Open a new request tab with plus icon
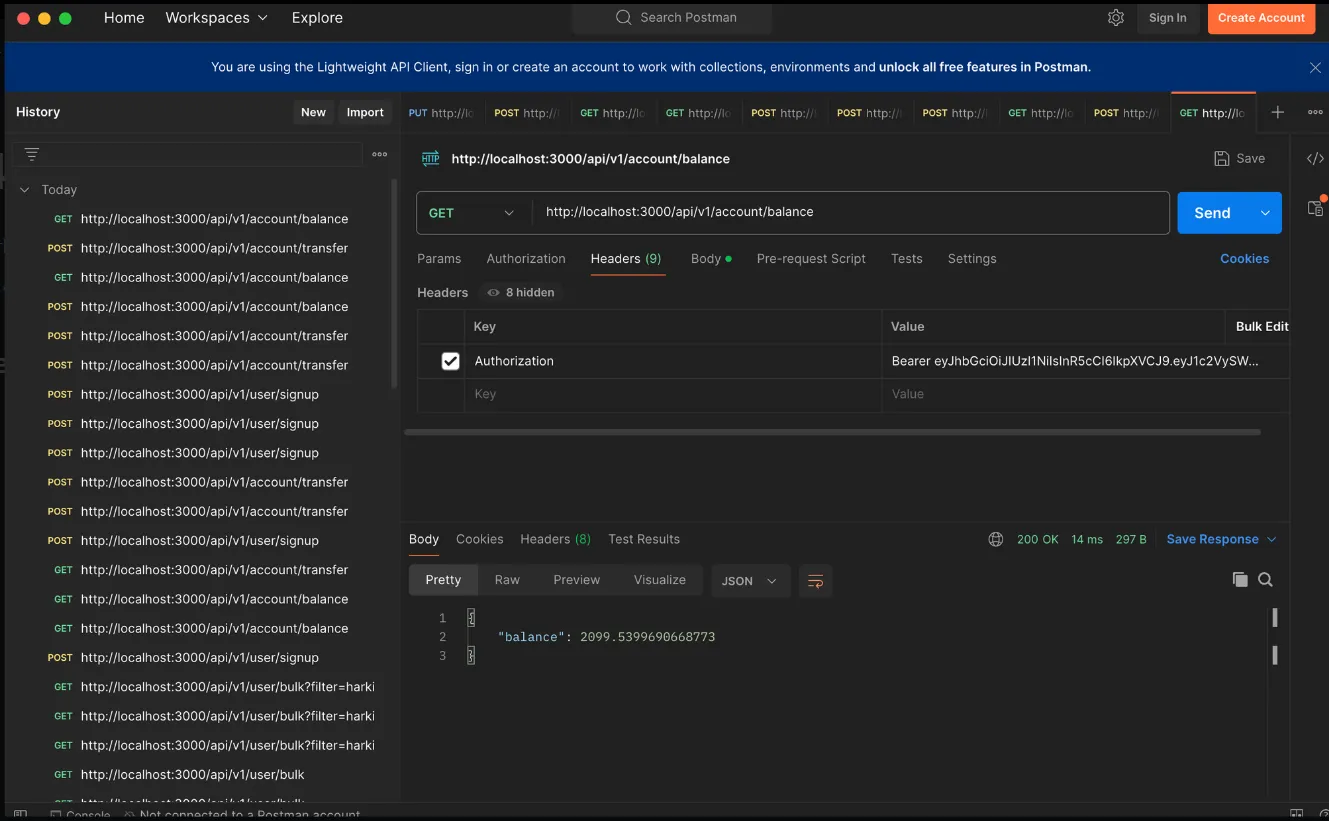1329x821 pixels. point(1277,112)
